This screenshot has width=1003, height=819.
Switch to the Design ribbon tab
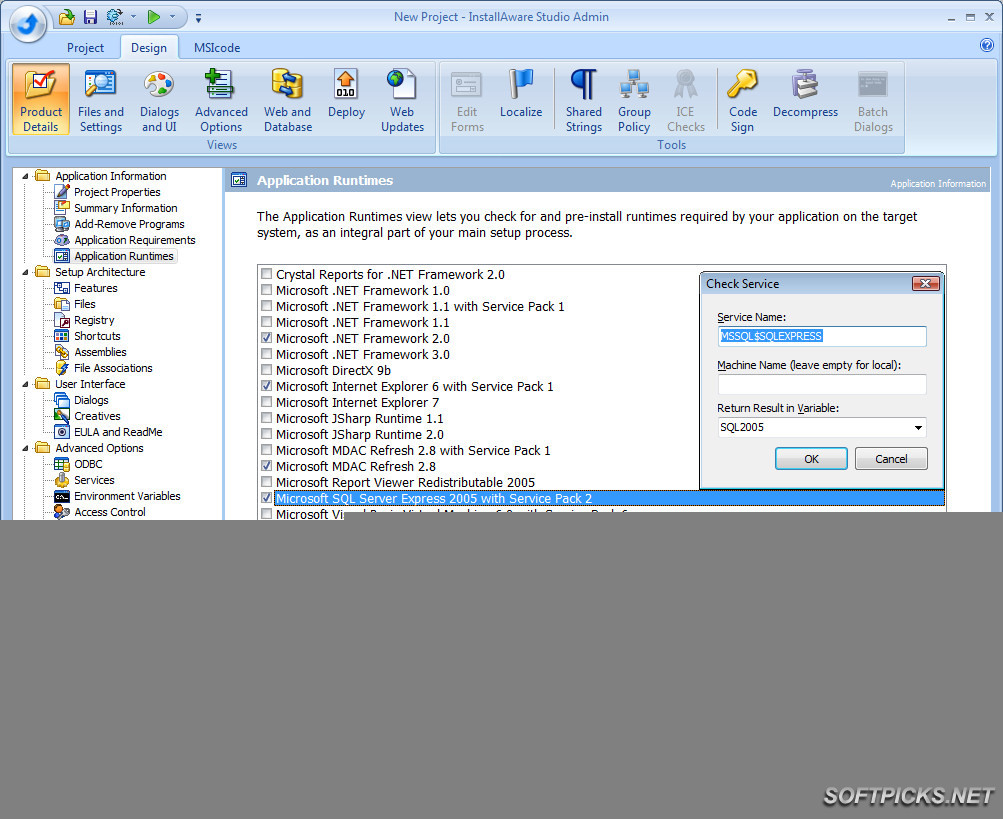pos(149,48)
